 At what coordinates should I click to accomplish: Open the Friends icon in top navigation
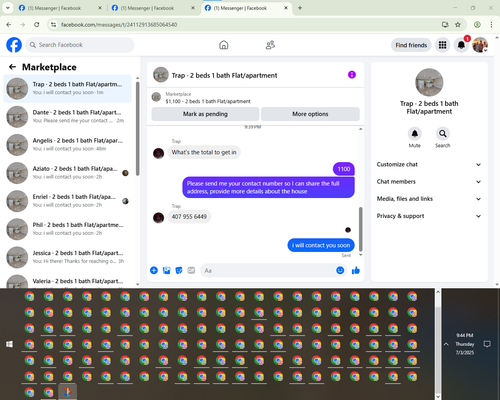pos(270,45)
